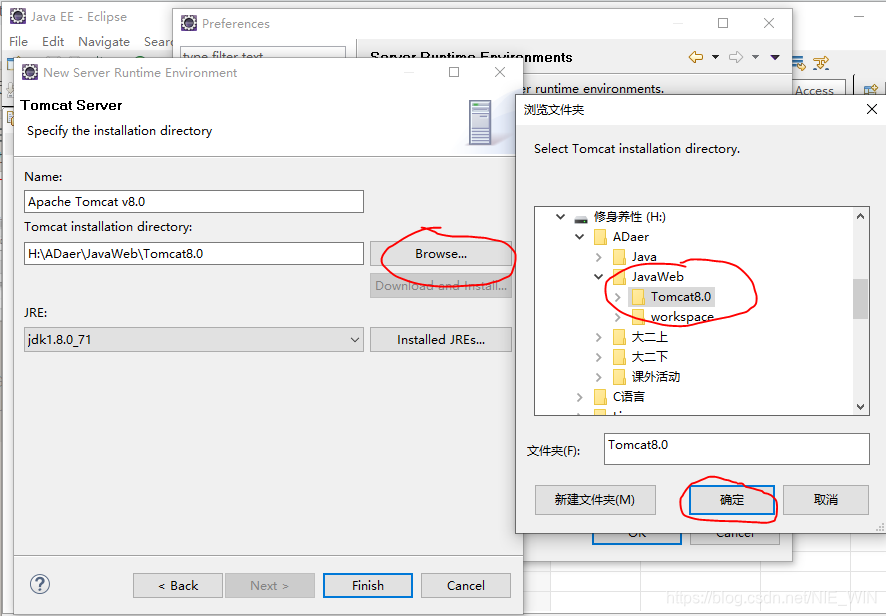Create a new folder with 新建文件夹(M)

click(595, 500)
